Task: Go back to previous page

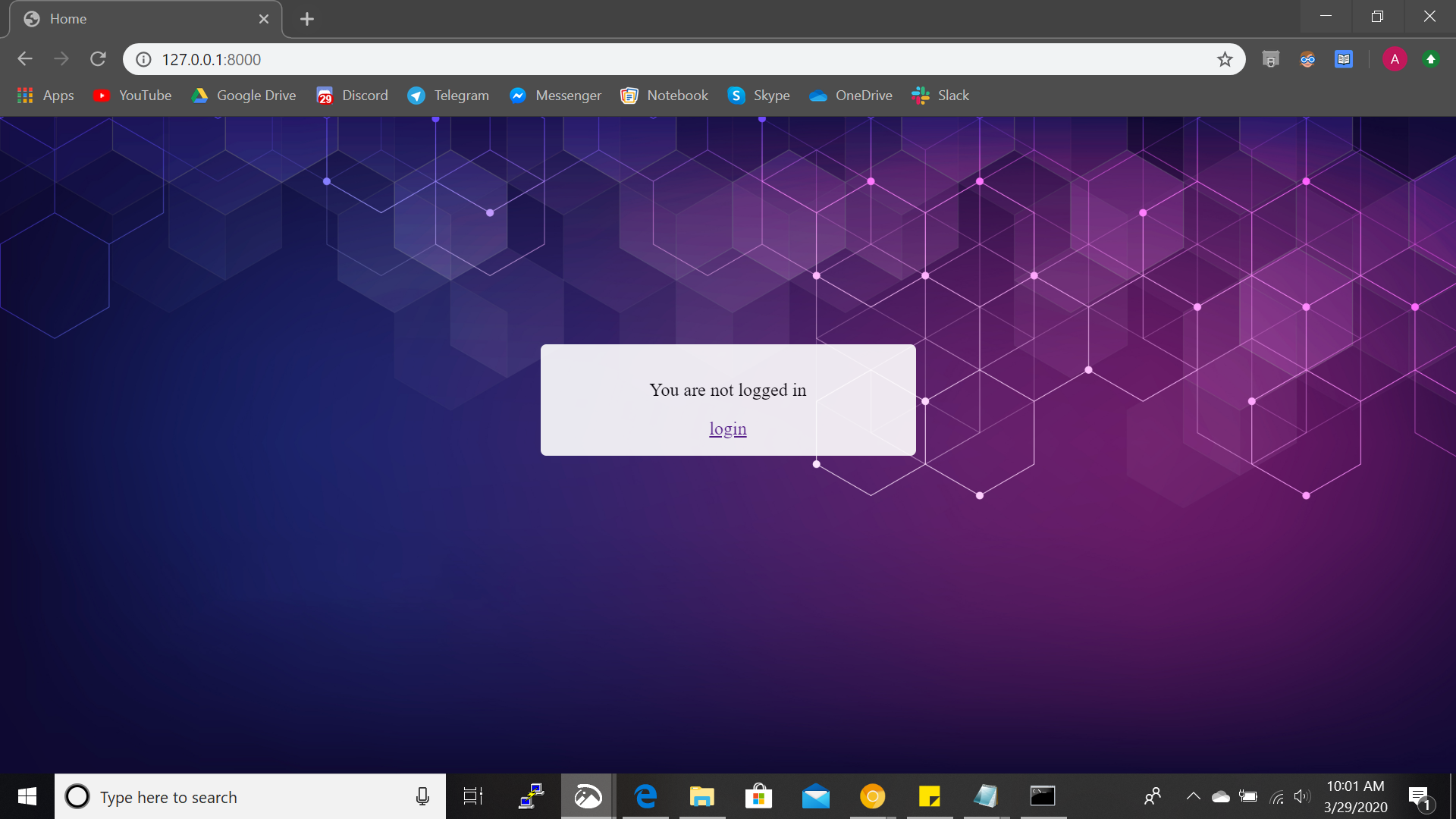Action: point(25,59)
